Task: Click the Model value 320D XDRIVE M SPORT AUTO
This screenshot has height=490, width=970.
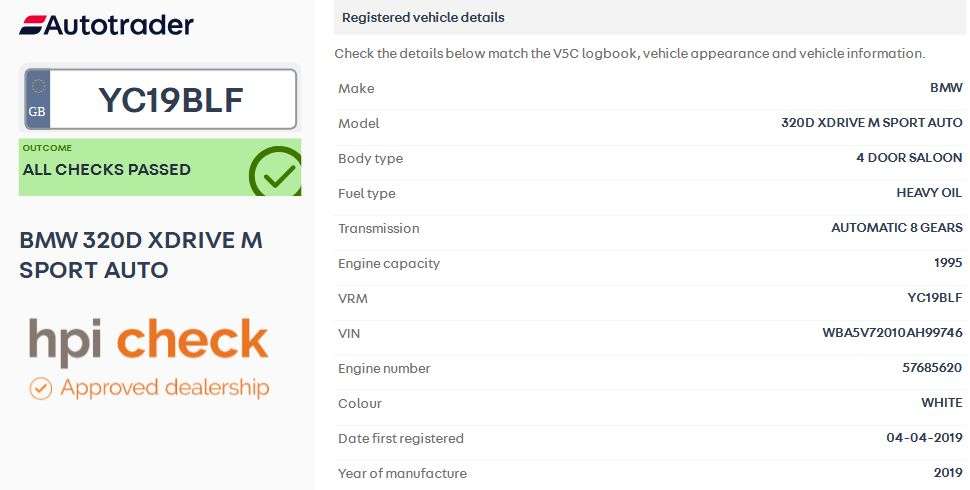Action: pos(871,123)
